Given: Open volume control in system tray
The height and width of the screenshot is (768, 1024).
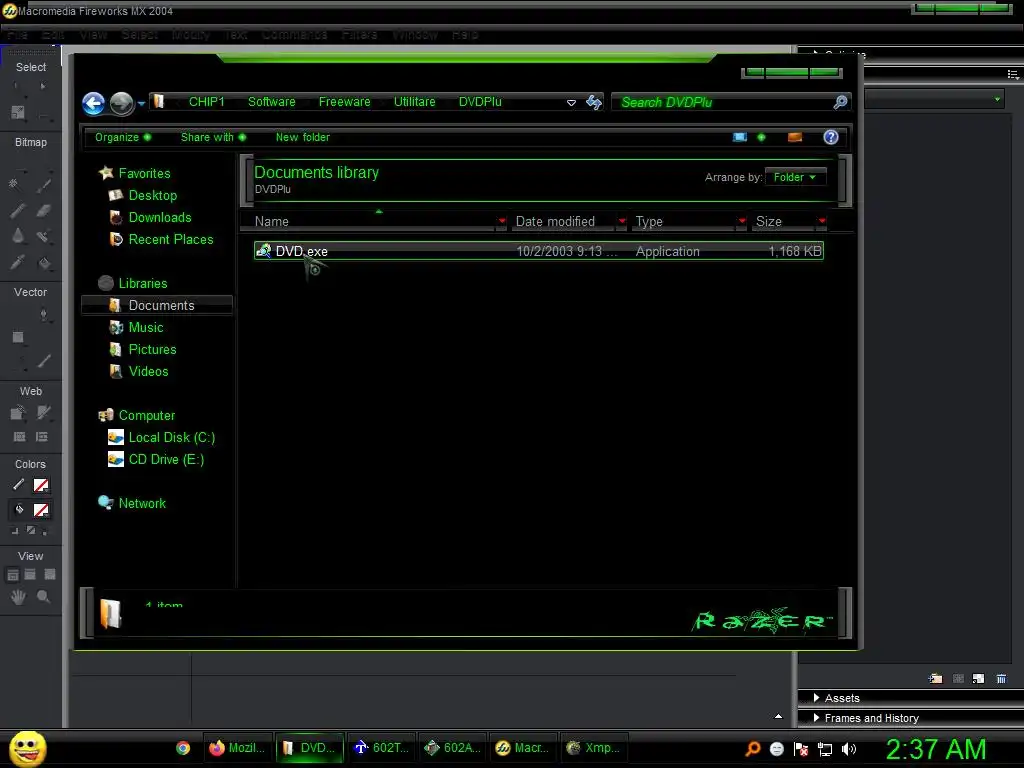Looking at the screenshot, I should (x=849, y=749).
